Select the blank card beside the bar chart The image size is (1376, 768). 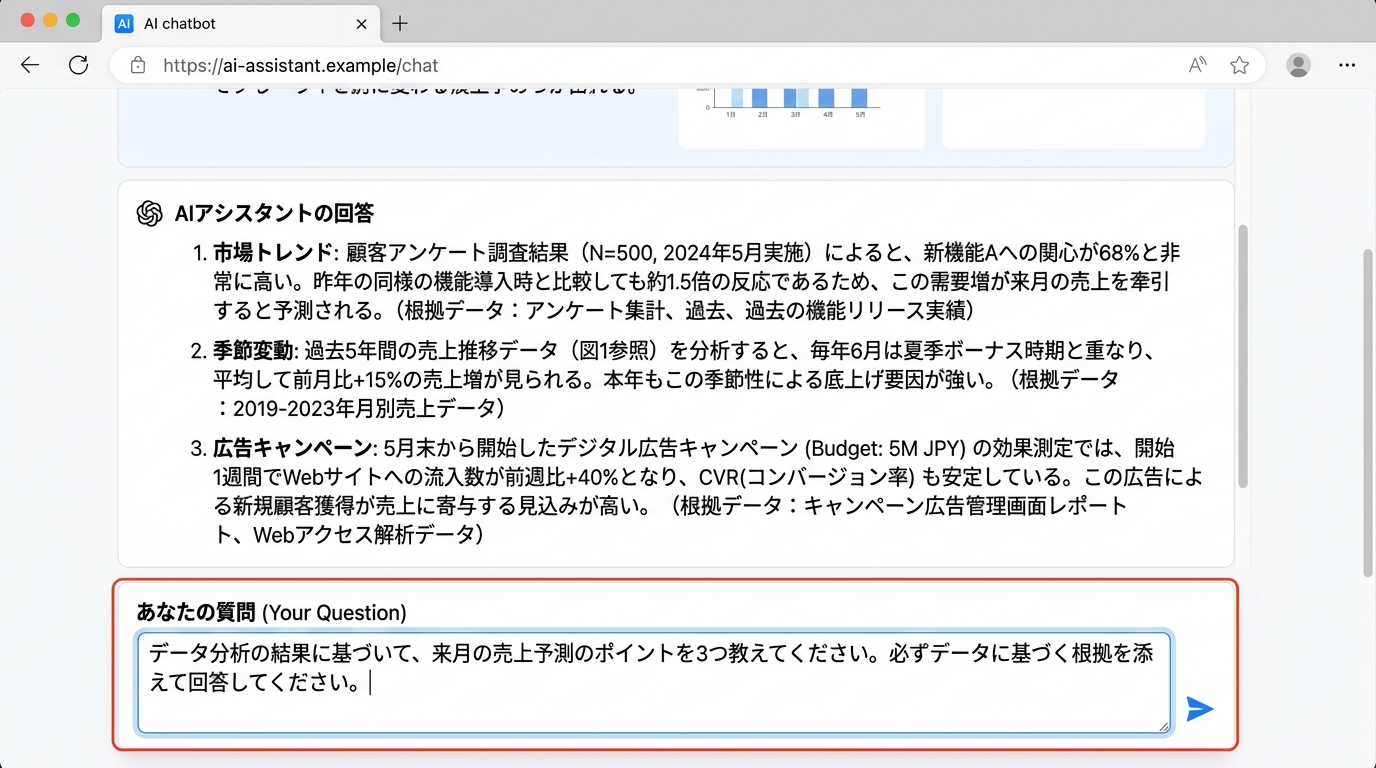click(1073, 116)
